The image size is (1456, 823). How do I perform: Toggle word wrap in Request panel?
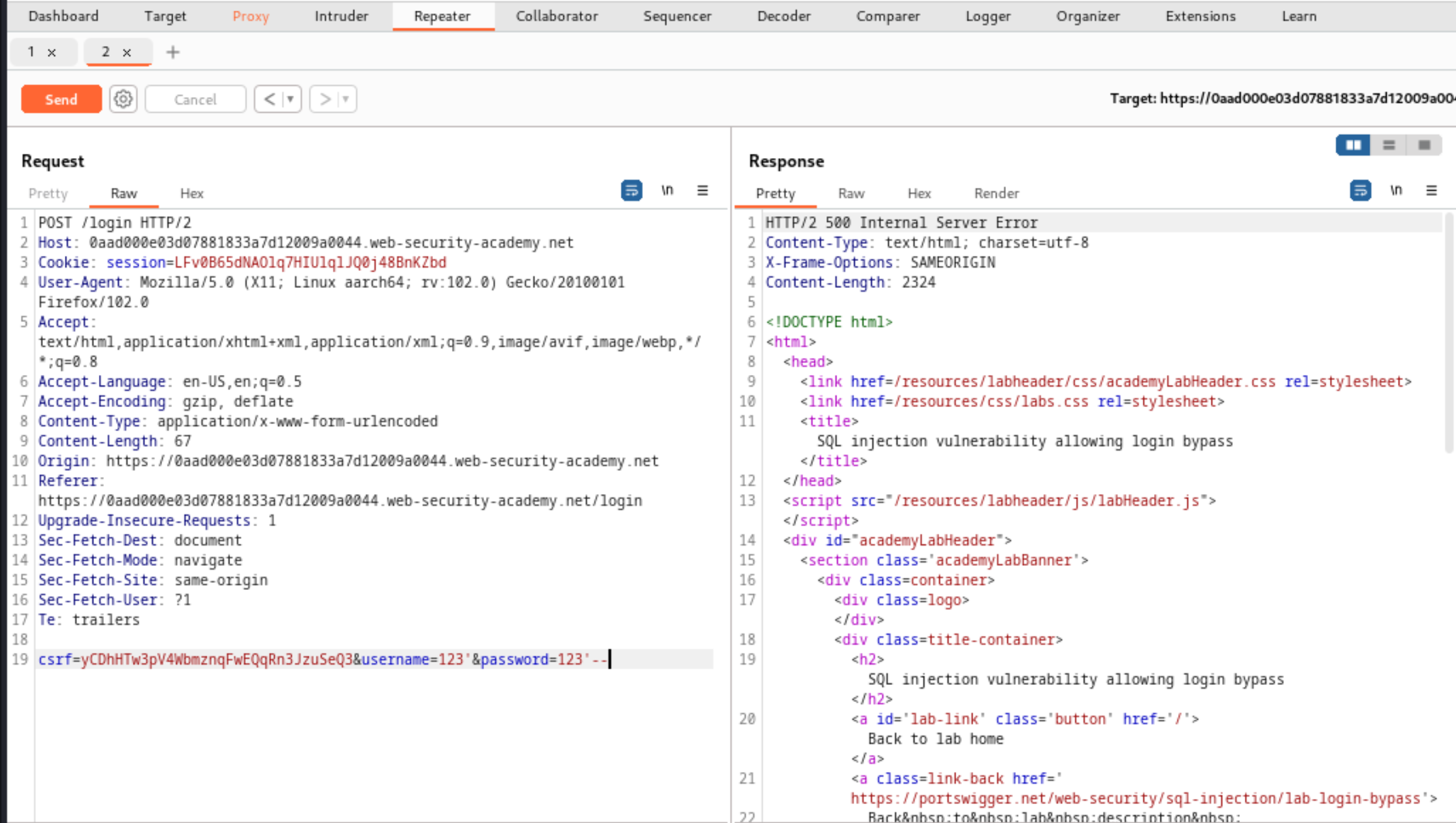631,190
